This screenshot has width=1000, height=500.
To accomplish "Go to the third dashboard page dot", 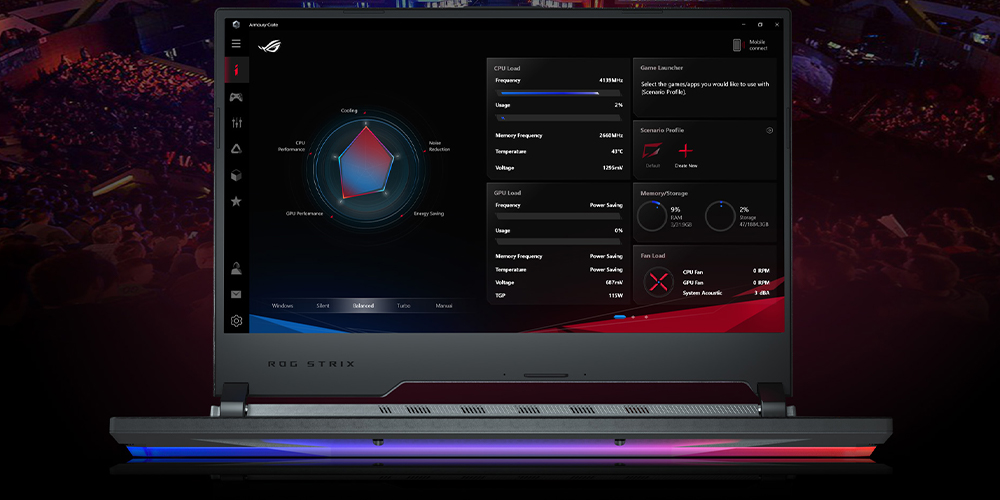I will [646, 316].
